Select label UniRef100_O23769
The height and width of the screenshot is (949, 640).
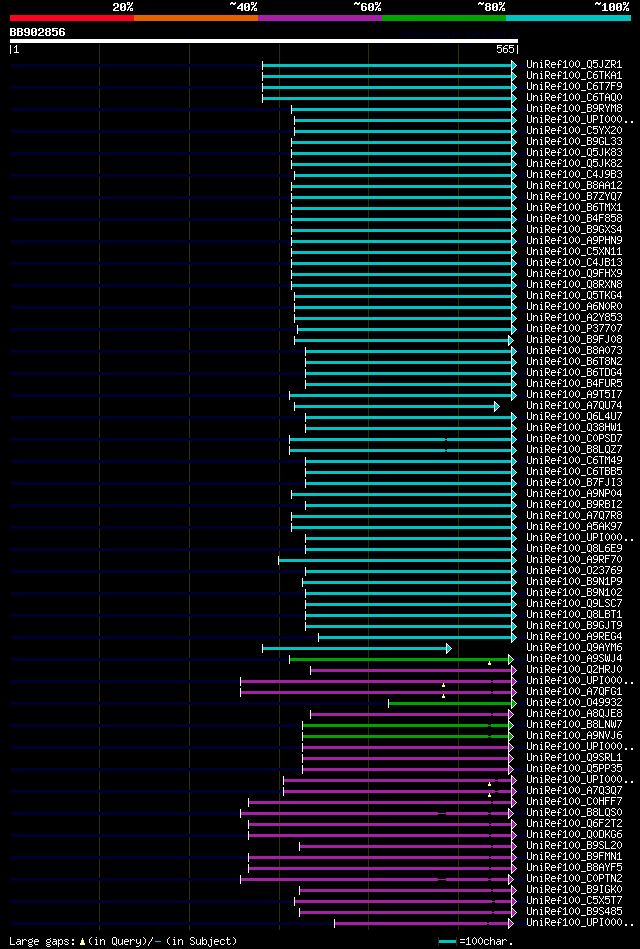(x=575, y=570)
